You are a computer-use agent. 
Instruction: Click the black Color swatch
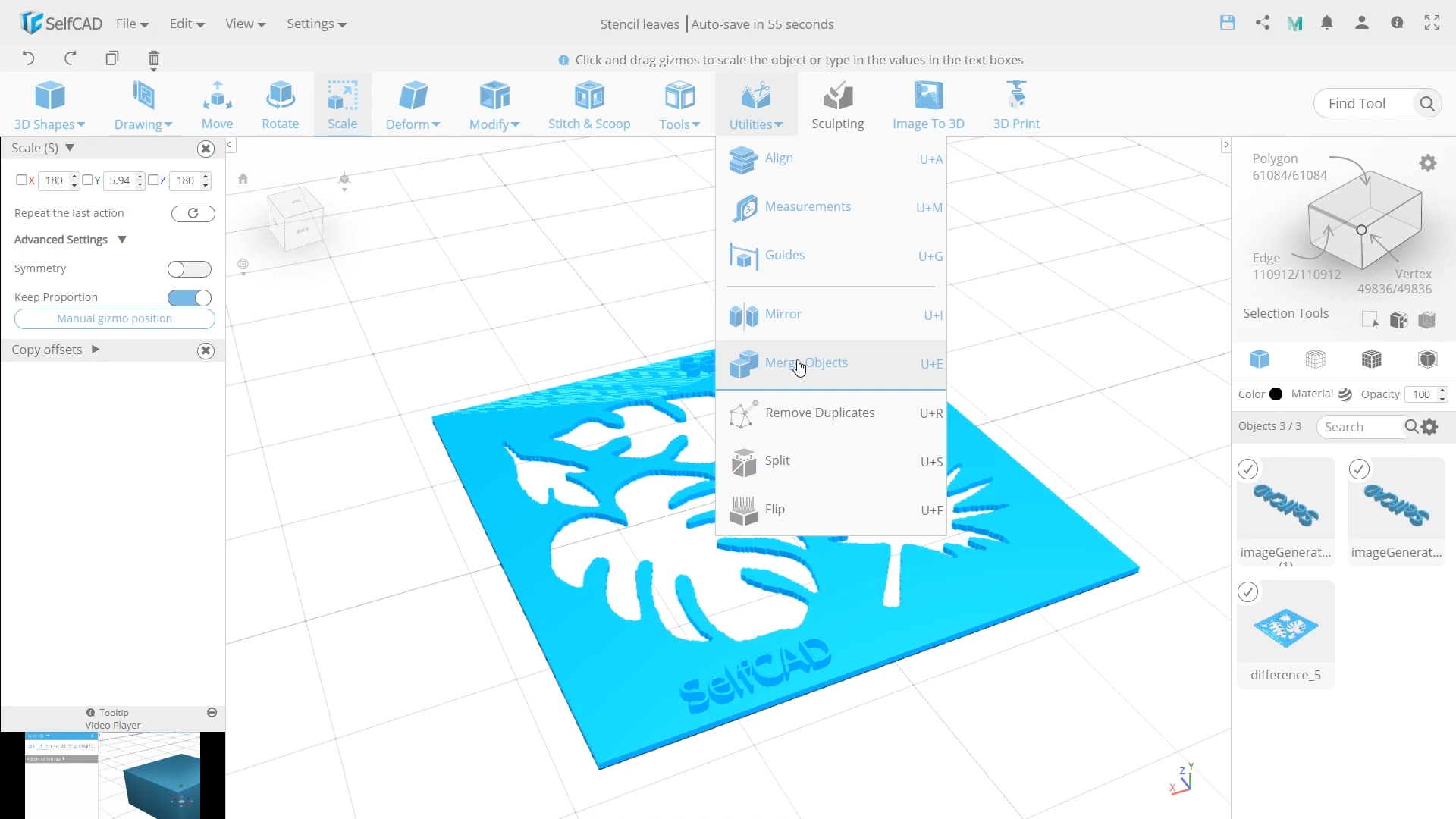pos(1276,394)
